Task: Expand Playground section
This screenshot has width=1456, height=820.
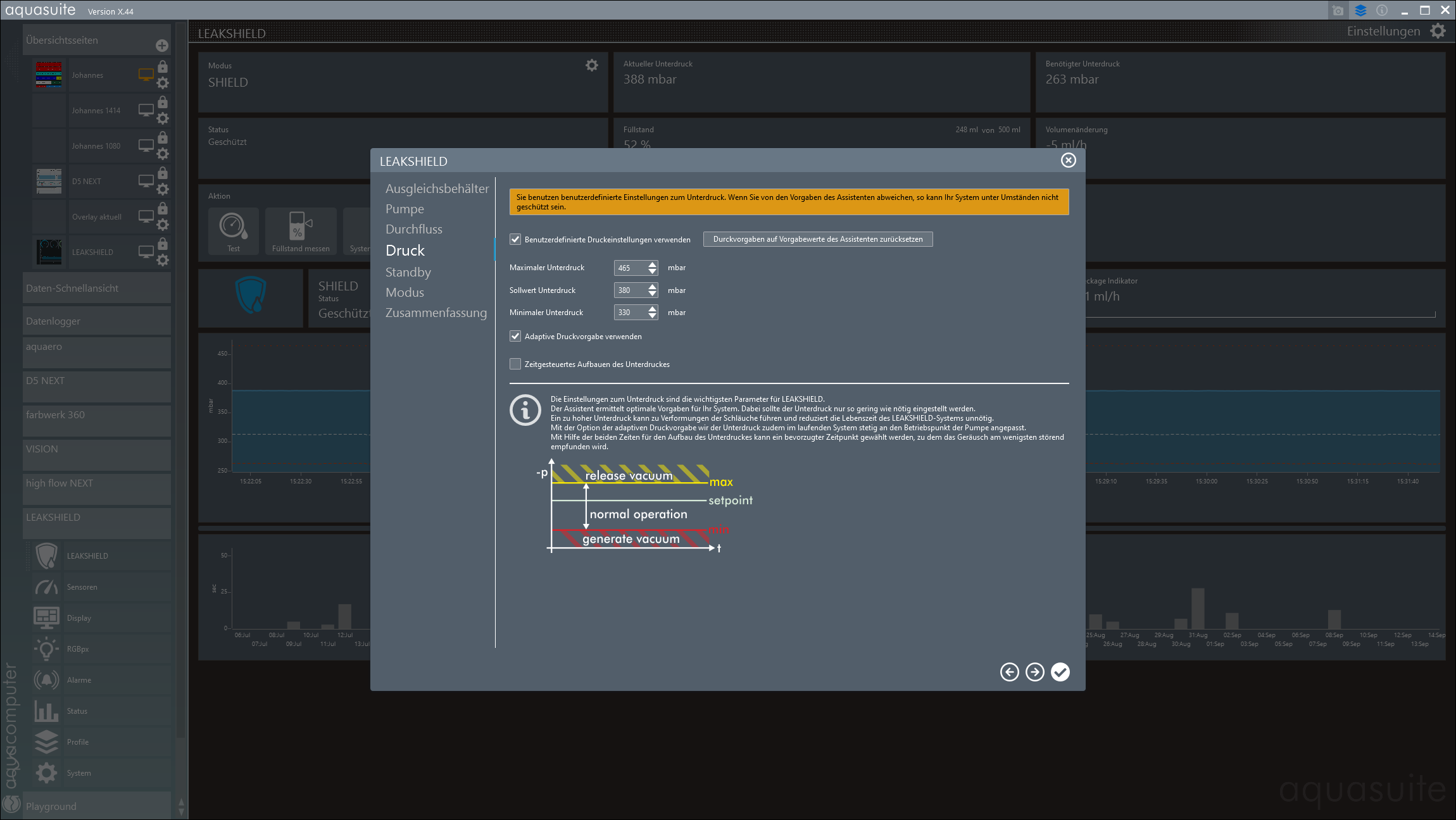Action: (97, 806)
